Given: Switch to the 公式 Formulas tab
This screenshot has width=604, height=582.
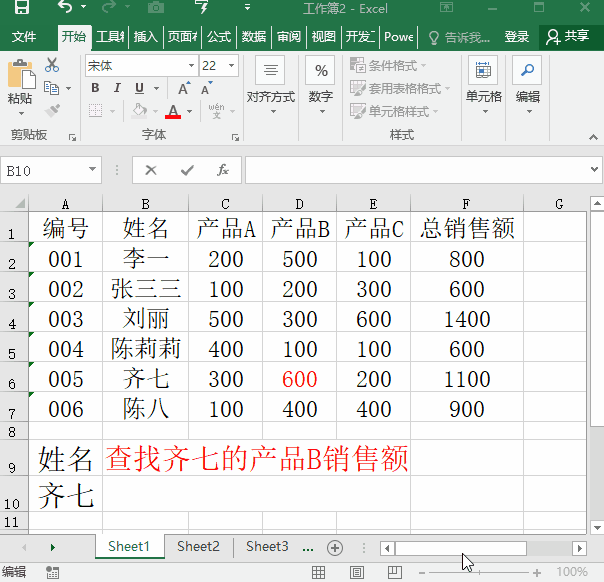Looking at the screenshot, I should 219,37.
